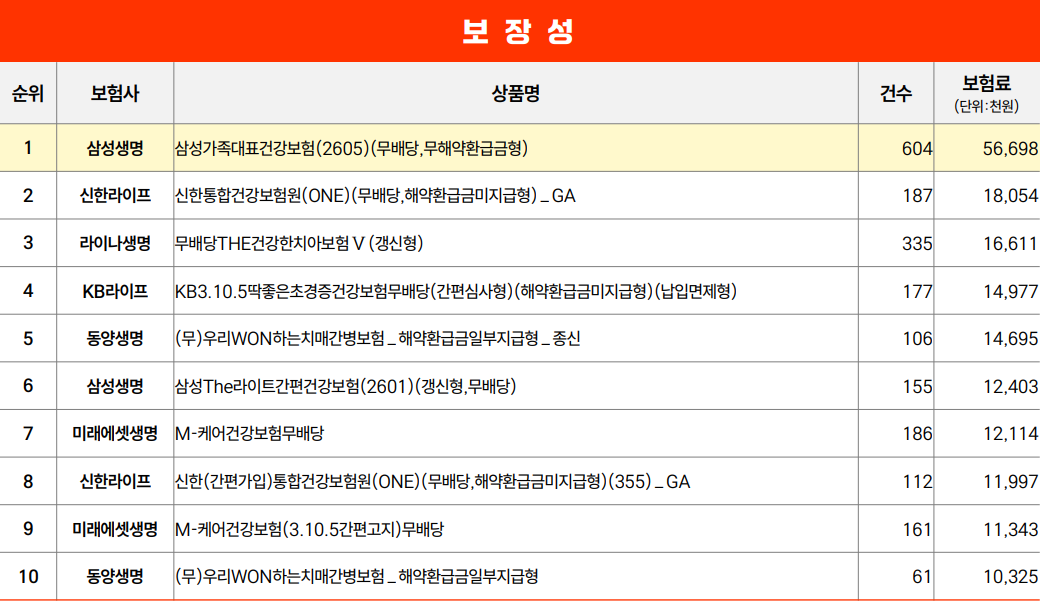Click count value 161
Image resolution: width=1040 pixels, height=601 pixels.
pos(917,530)
